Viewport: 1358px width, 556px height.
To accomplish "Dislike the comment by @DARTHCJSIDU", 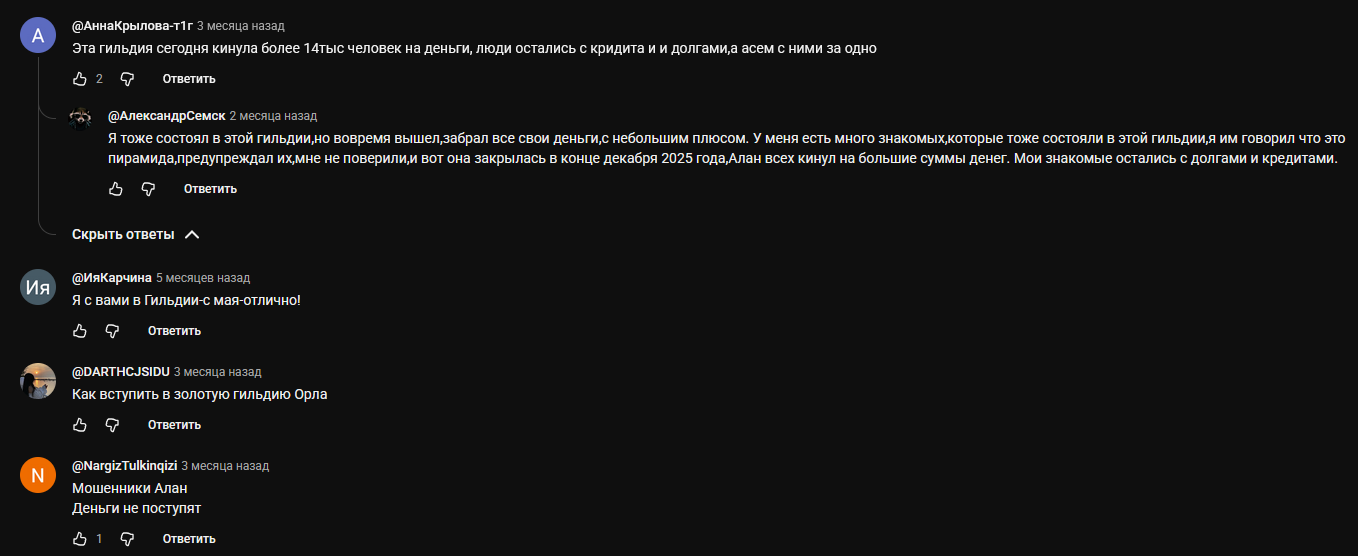I will point(113,424).
